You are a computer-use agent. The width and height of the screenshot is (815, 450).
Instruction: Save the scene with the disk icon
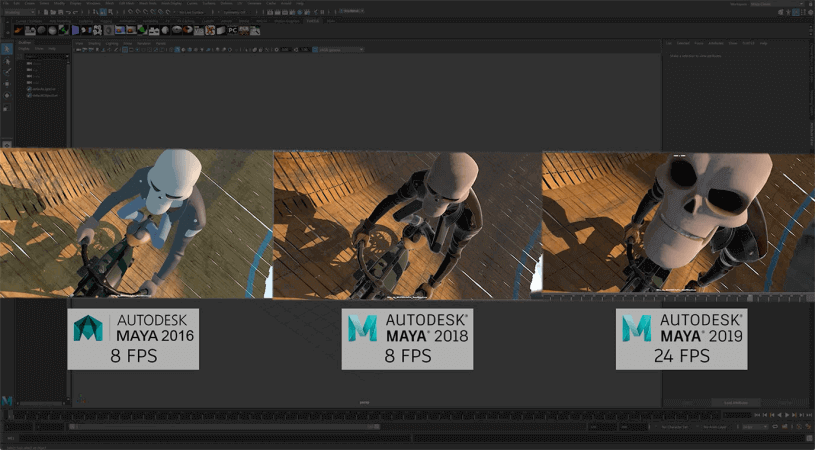click(x=60, y=12)
